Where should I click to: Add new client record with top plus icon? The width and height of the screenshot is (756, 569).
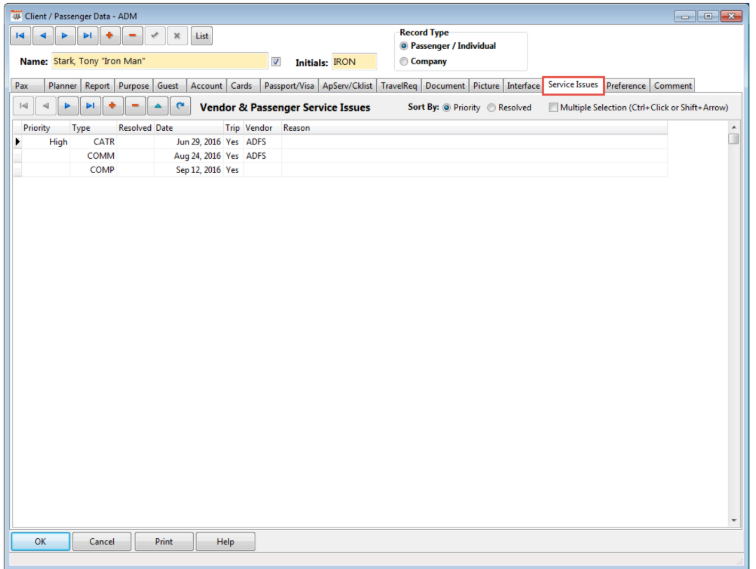click(110, 36)
